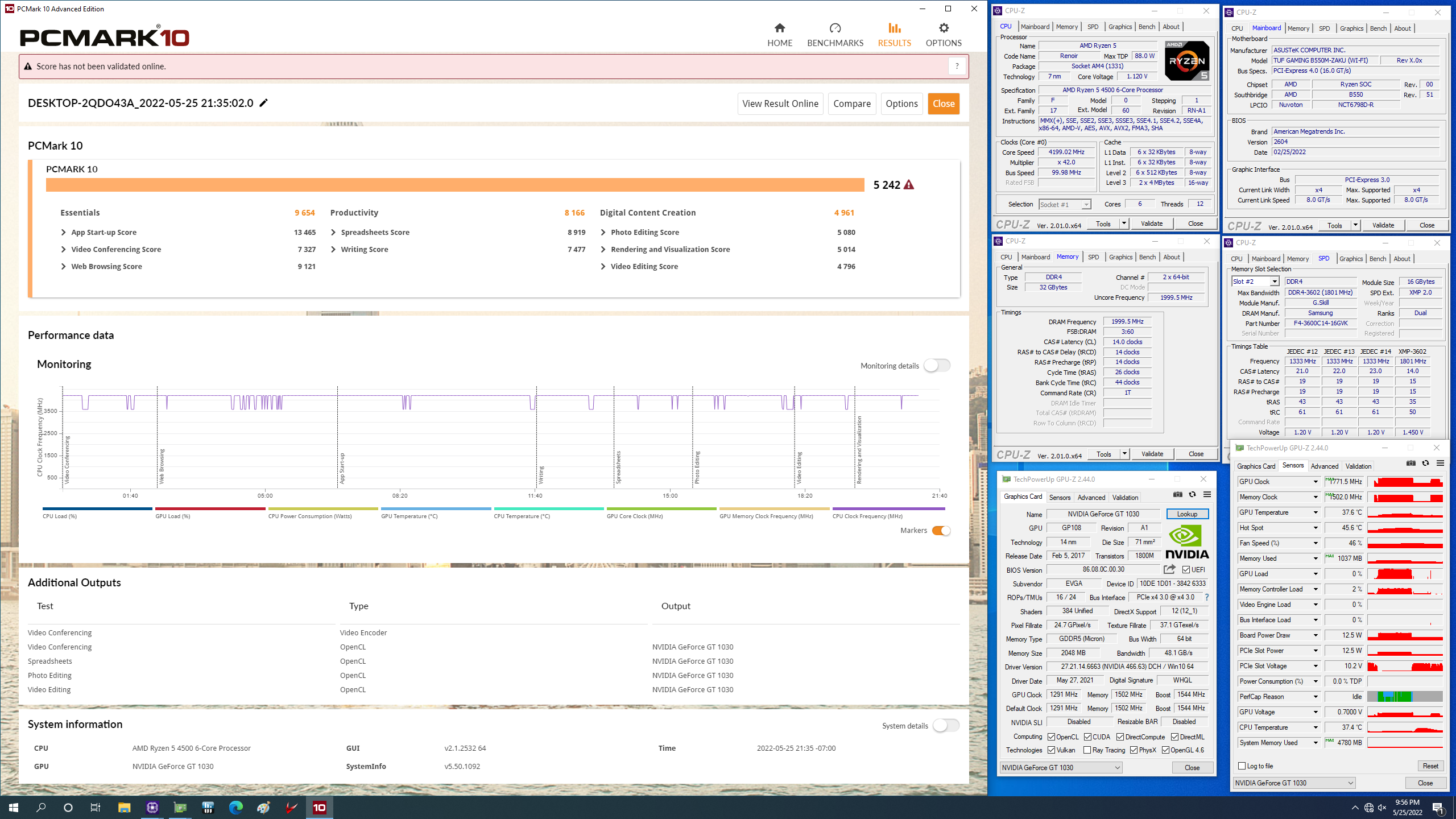This screenshot has height=819, width=1456.
Task: Click Reset button in GPU-Z Sensors
Action: 1430,766
